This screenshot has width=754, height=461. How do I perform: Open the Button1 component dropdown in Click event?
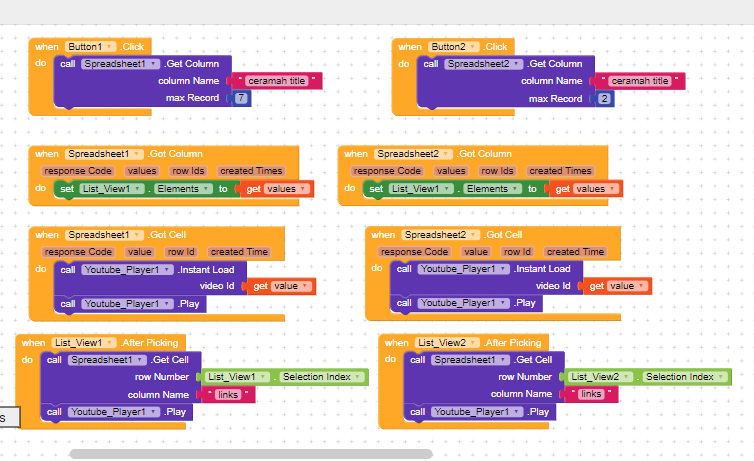coord(108,47)
